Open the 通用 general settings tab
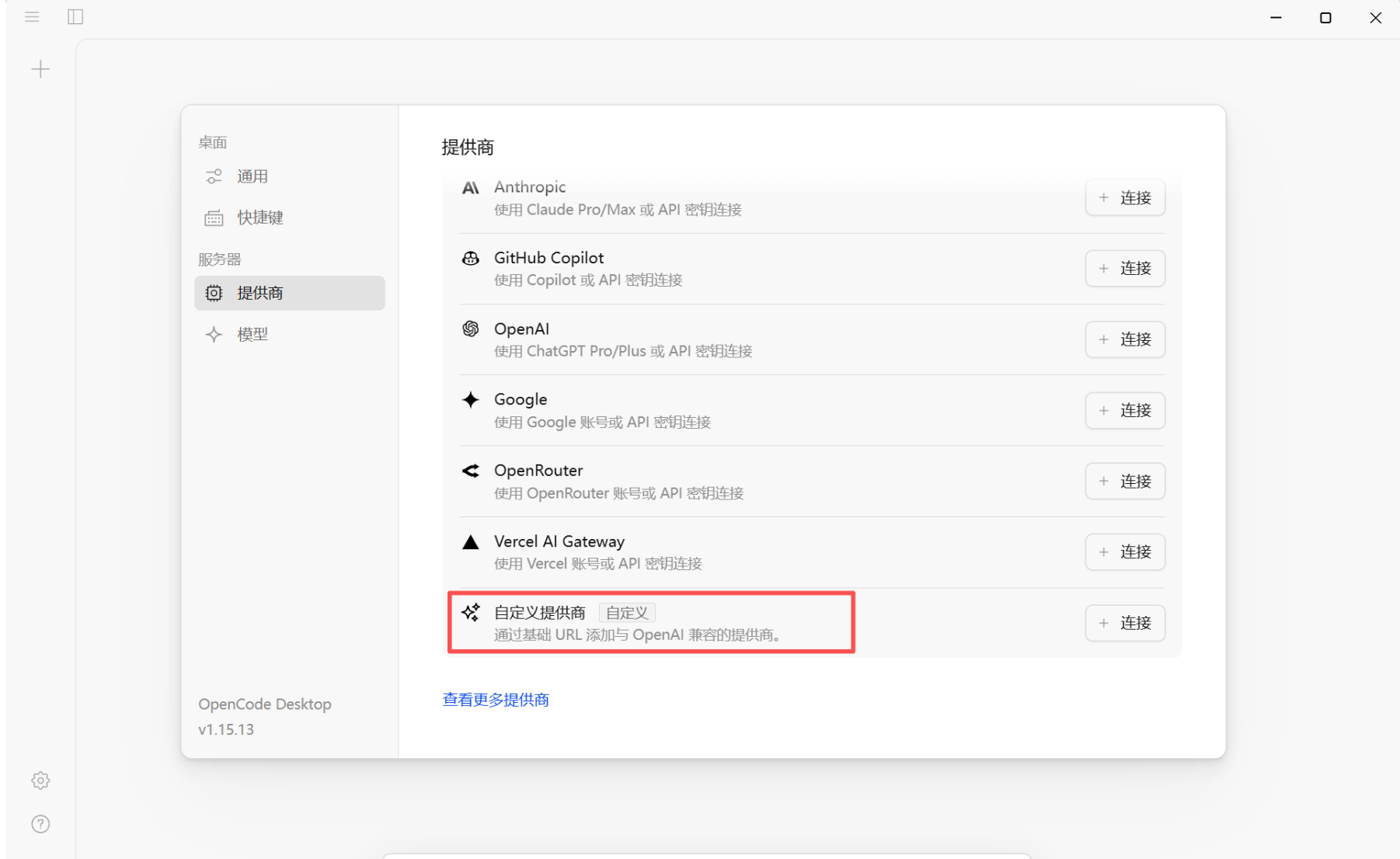 tap(290, 176)
